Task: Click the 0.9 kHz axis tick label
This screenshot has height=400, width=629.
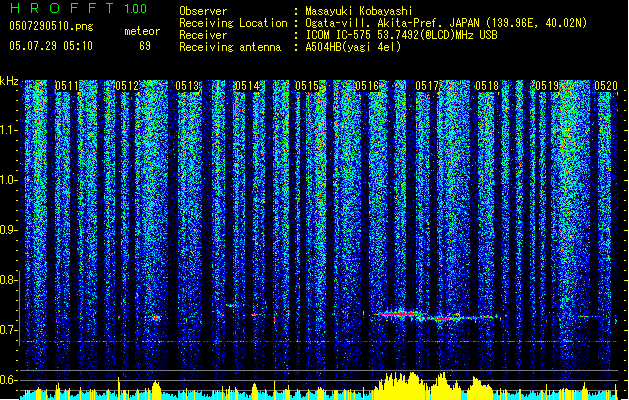Action: 8,230
